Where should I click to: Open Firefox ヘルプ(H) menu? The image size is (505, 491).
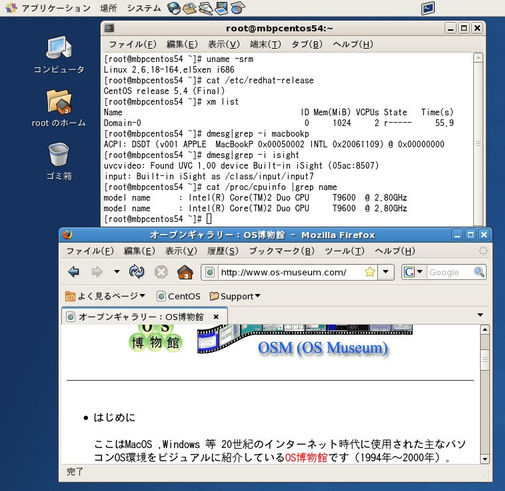tap(395, 251)
